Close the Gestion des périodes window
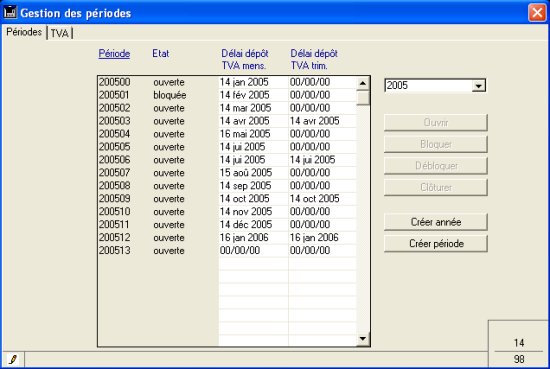The image size is (550, 369). [537, 13]
